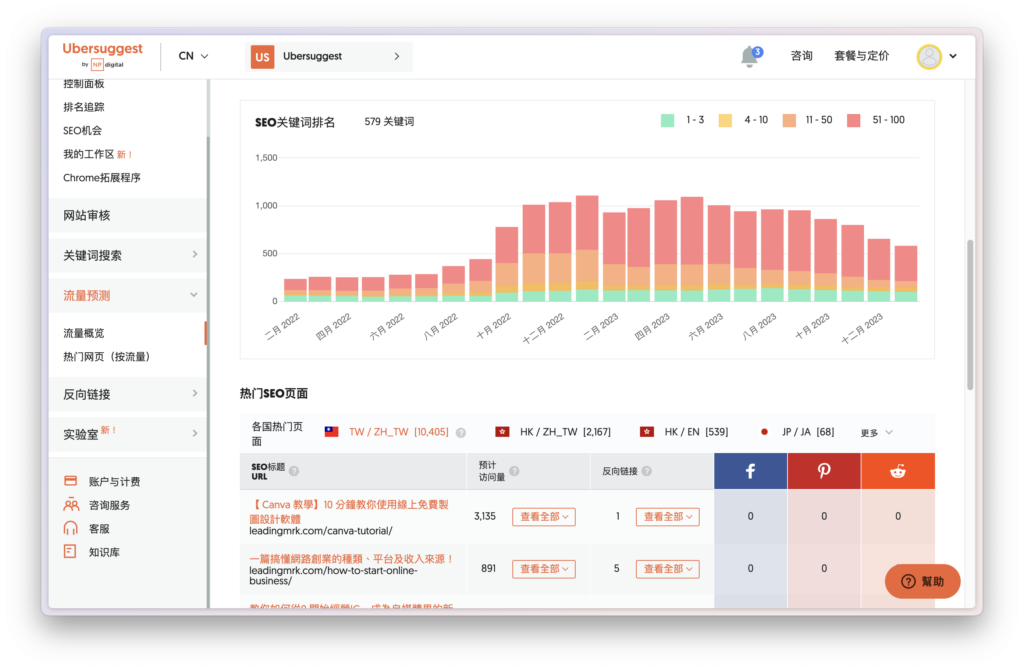This screenshot has width=1024, height=670.
Task: Click the leadingmrk.com/canva-tutorial/ URL text
Action: (321, 531)
